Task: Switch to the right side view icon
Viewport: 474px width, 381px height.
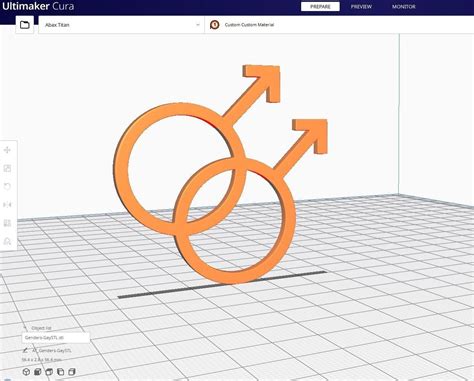Action: (72, 372)
